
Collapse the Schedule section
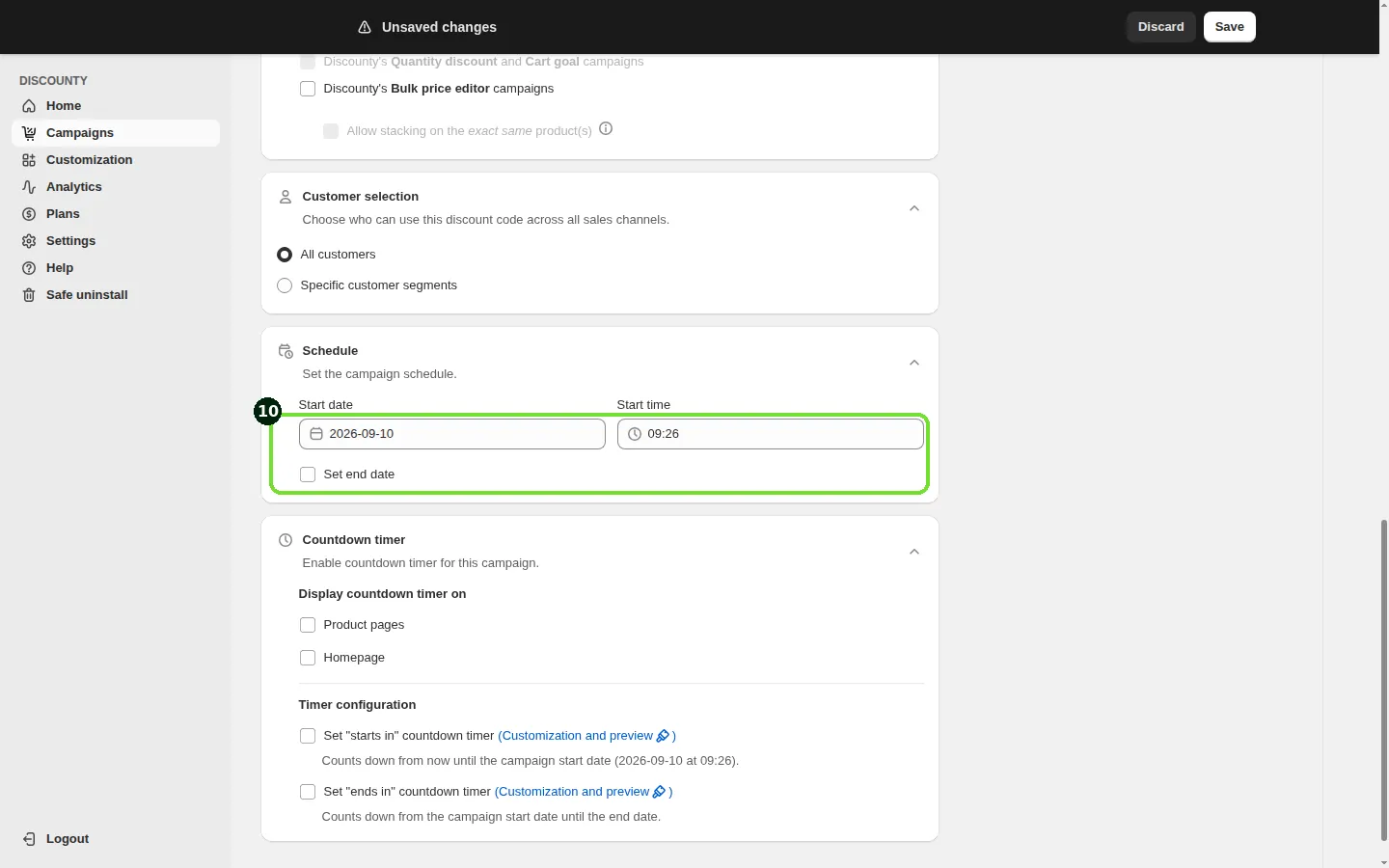coord(914,363)
